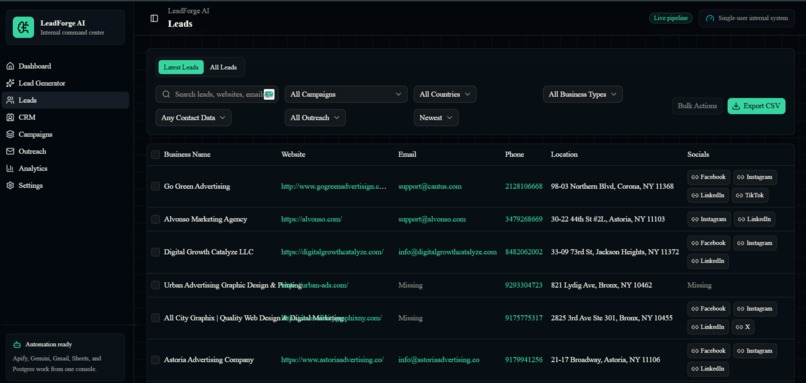Open Digital Growth Catalyze Facebook link
Screen dimensions: 806x383
[708, 243]
